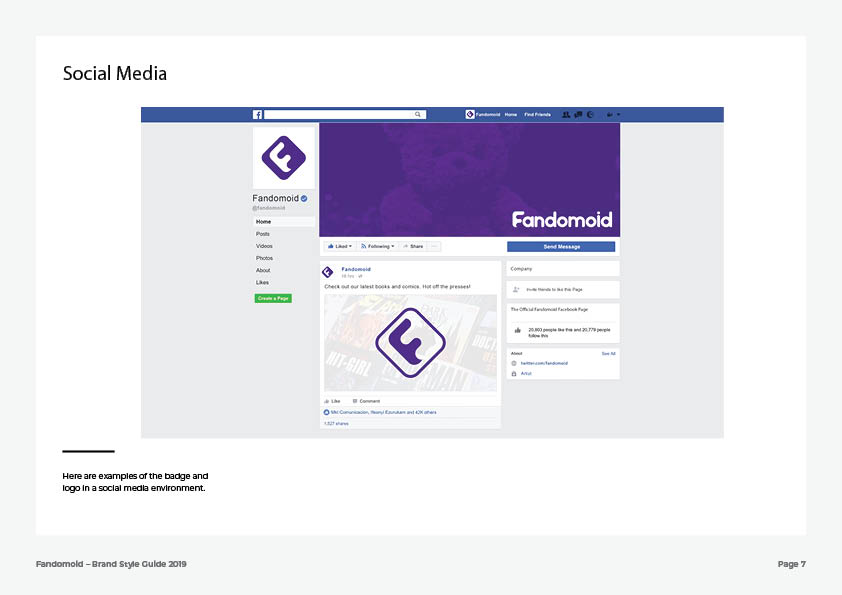
Task: Select Posts in the page sidebar
Action: click(263, 234)
